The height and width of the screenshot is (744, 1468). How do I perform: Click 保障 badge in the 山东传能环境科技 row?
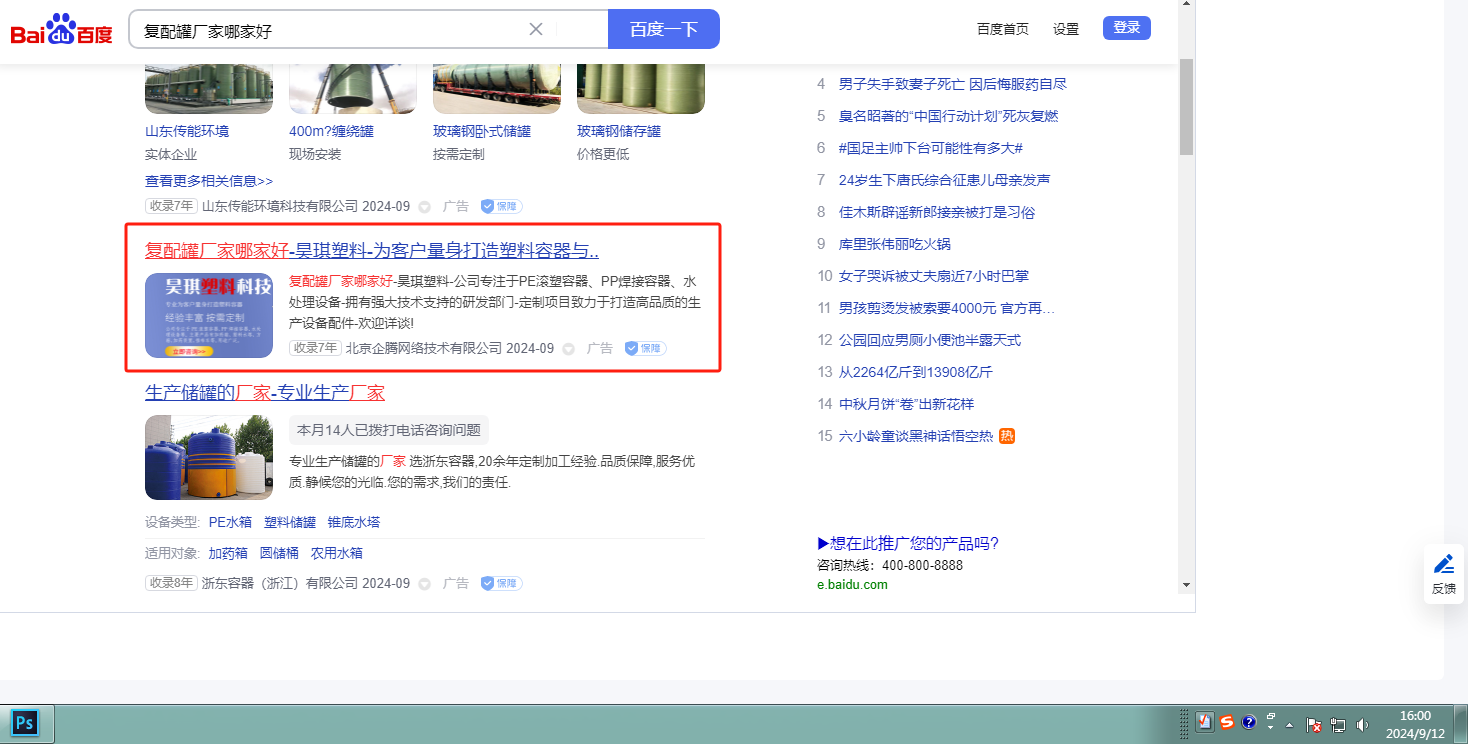[x=501, y=206]
